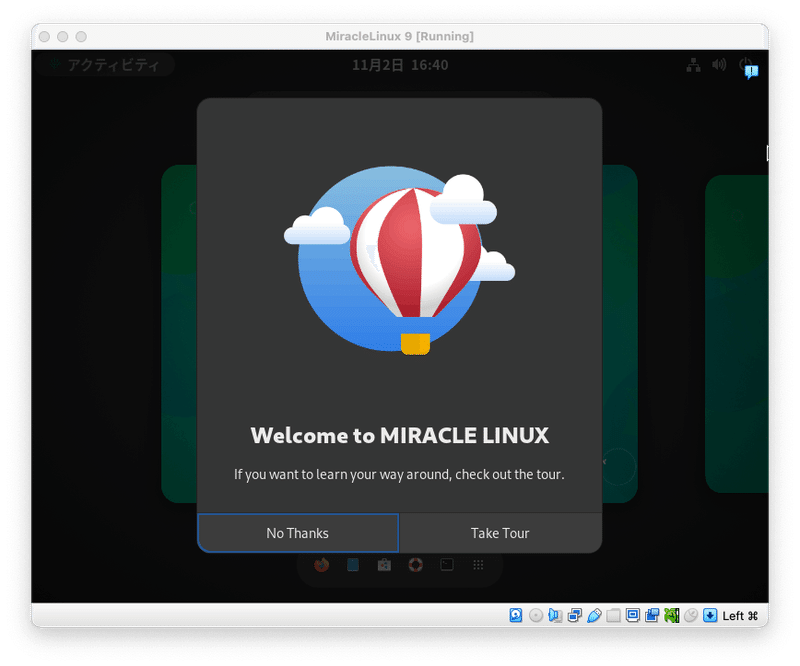Launch Firefox from the dash
This screenshot has width=800, height=666.
[x=321, y=565]
